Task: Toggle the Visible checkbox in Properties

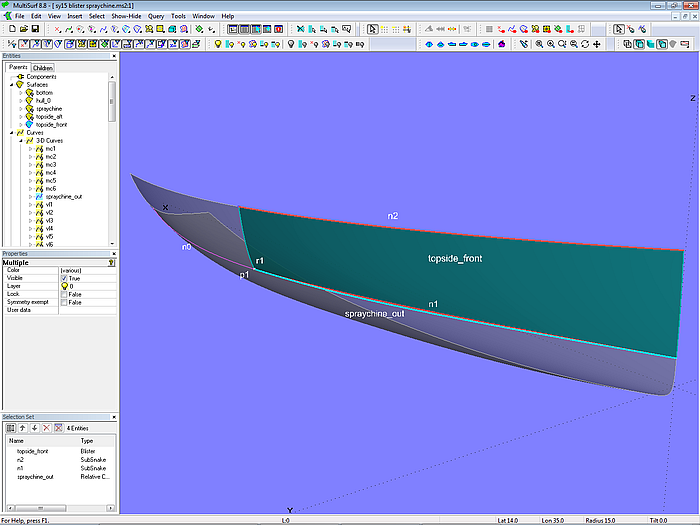Action: [x=64, y=278]
